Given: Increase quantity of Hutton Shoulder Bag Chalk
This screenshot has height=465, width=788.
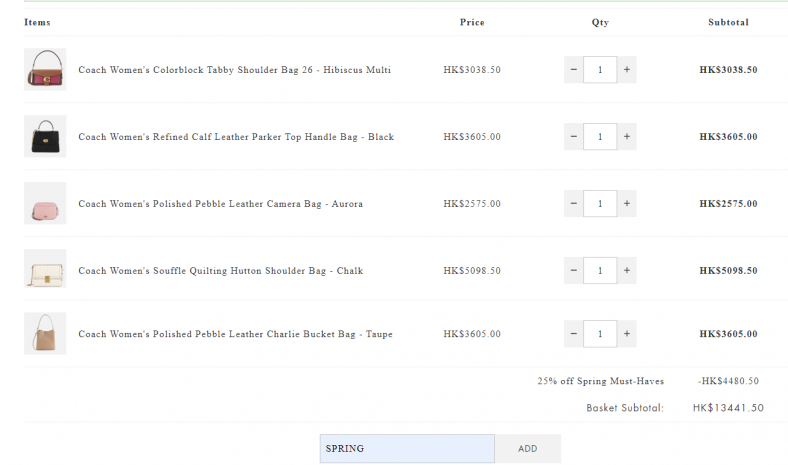Looking at the screenshot, I should tap(627, 270).
